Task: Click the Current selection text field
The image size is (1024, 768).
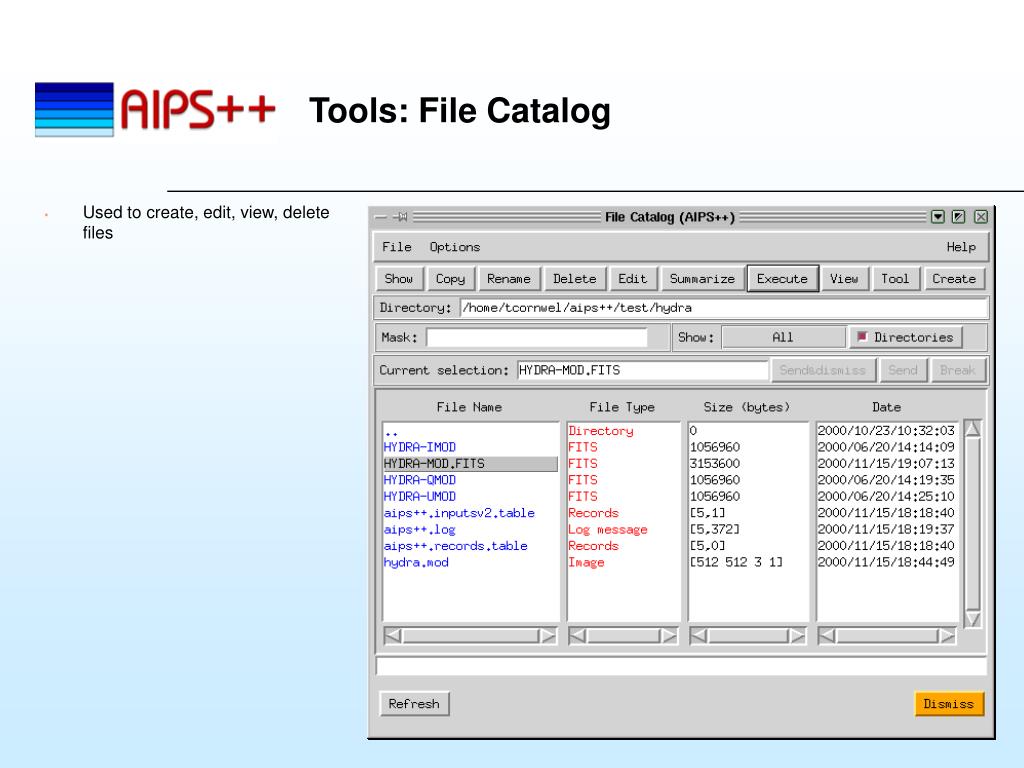Action: point(642,370)
